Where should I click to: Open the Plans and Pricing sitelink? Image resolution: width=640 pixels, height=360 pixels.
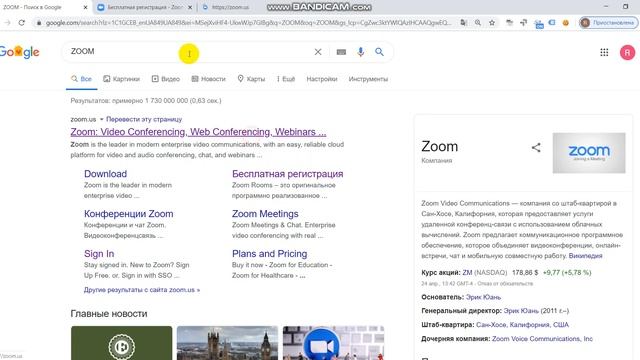pyautogui.click(x=269, y=253)
